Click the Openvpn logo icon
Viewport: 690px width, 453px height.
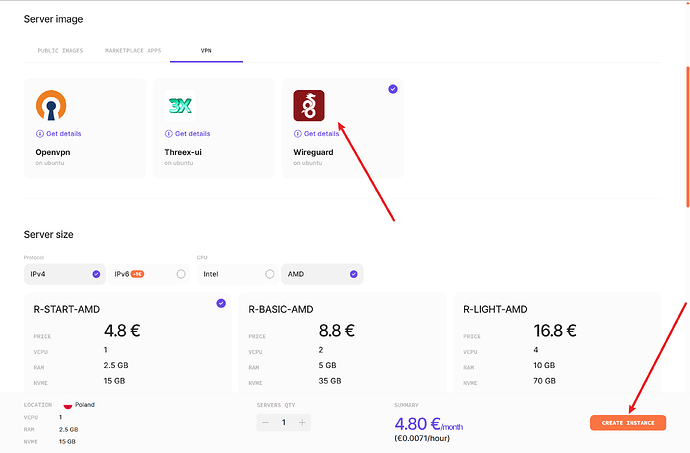coord(51,105)
